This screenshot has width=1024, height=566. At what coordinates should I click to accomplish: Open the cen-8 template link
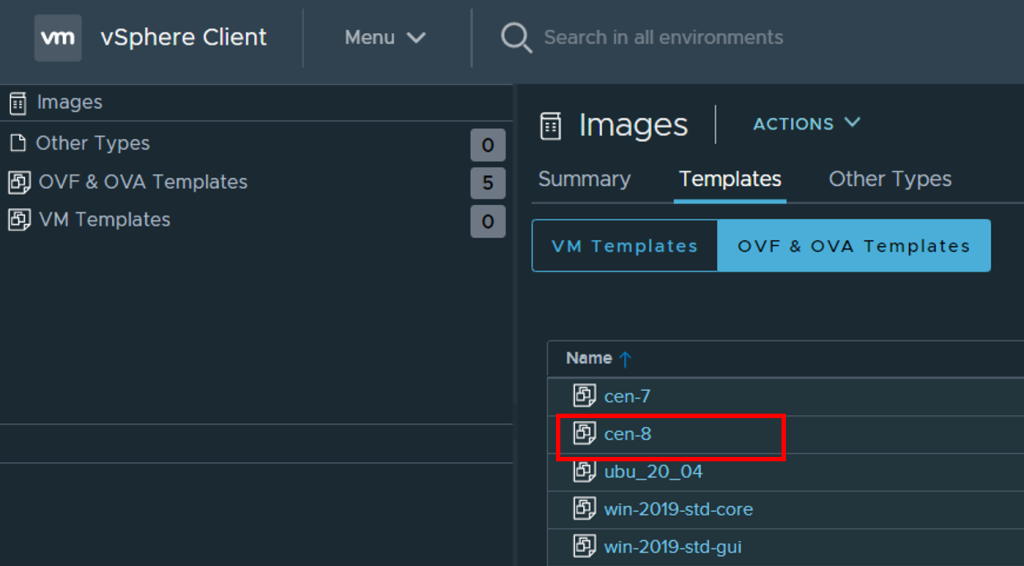pyautogui.click(x=627, y=434)
